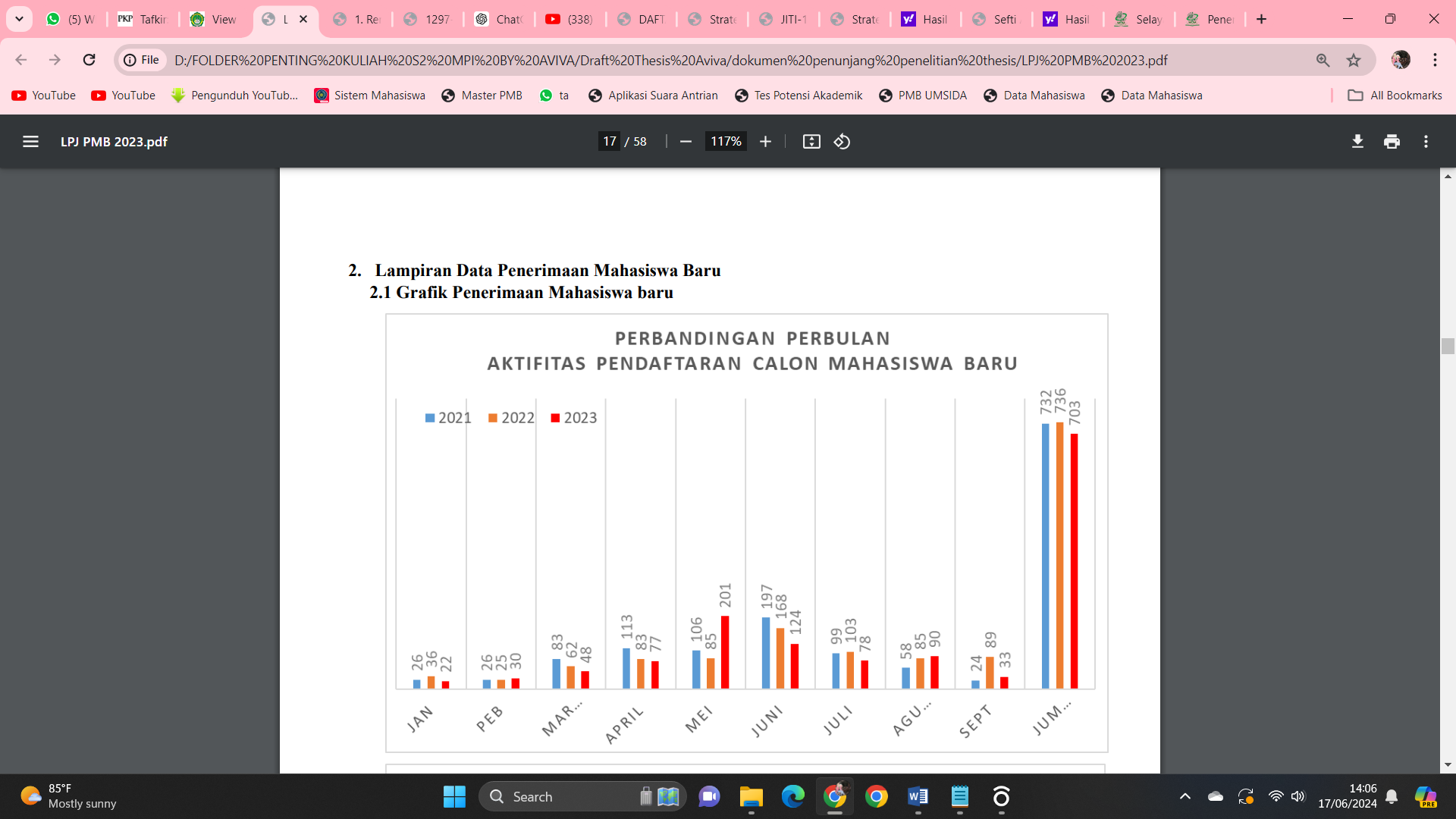Rotate the PDF page counterclockwise
1456x819 pixels.
pyautogui.click(x=842, y=142)
